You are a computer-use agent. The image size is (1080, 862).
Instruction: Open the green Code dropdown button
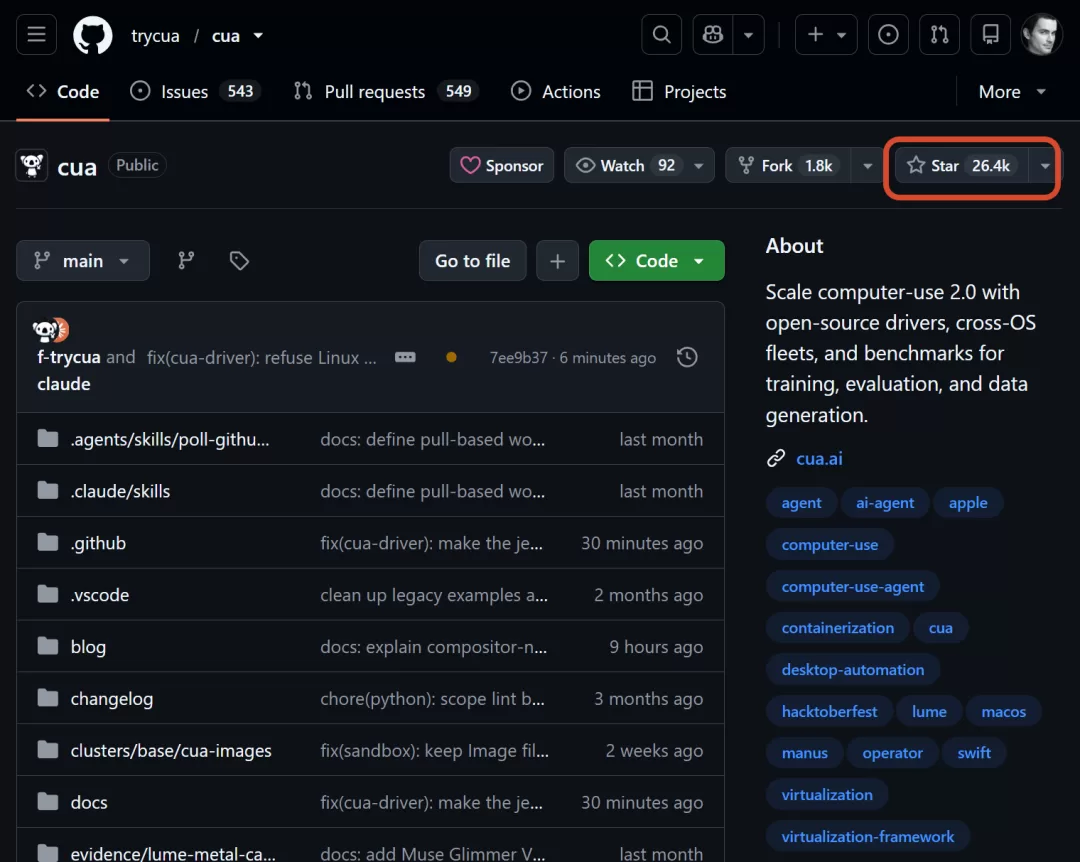656,260
